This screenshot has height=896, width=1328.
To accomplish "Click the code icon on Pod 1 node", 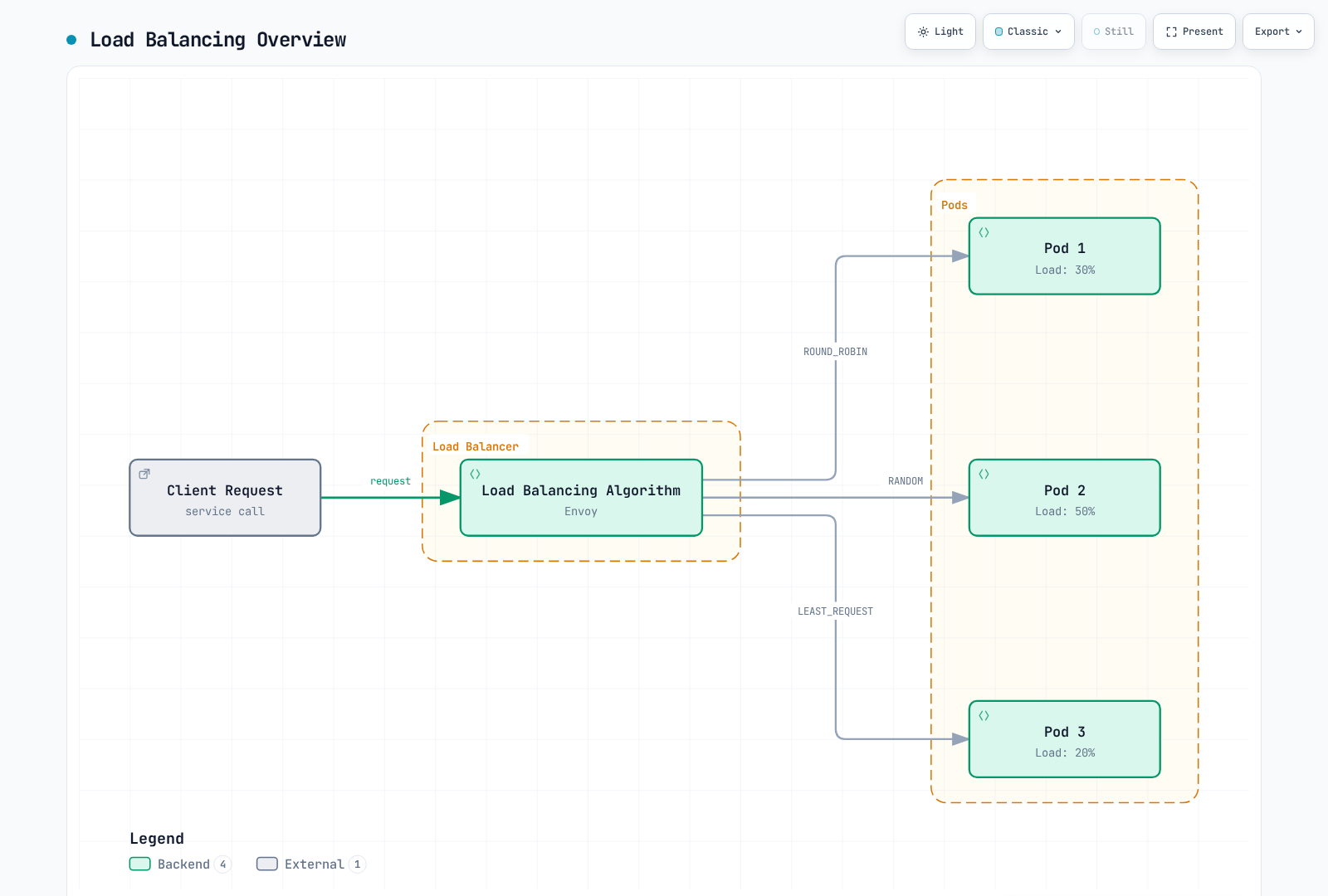I will pyautogui.click(x=984, y=232).
